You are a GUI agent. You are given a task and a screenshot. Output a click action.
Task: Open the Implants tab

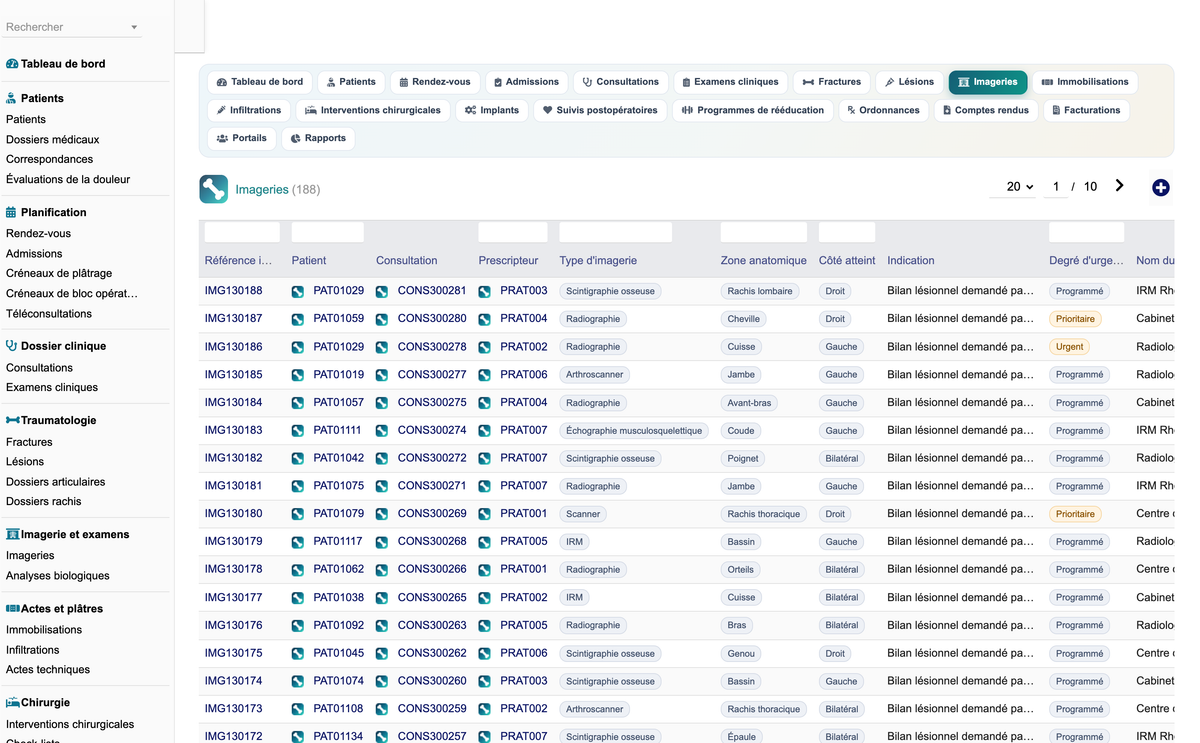491,110
